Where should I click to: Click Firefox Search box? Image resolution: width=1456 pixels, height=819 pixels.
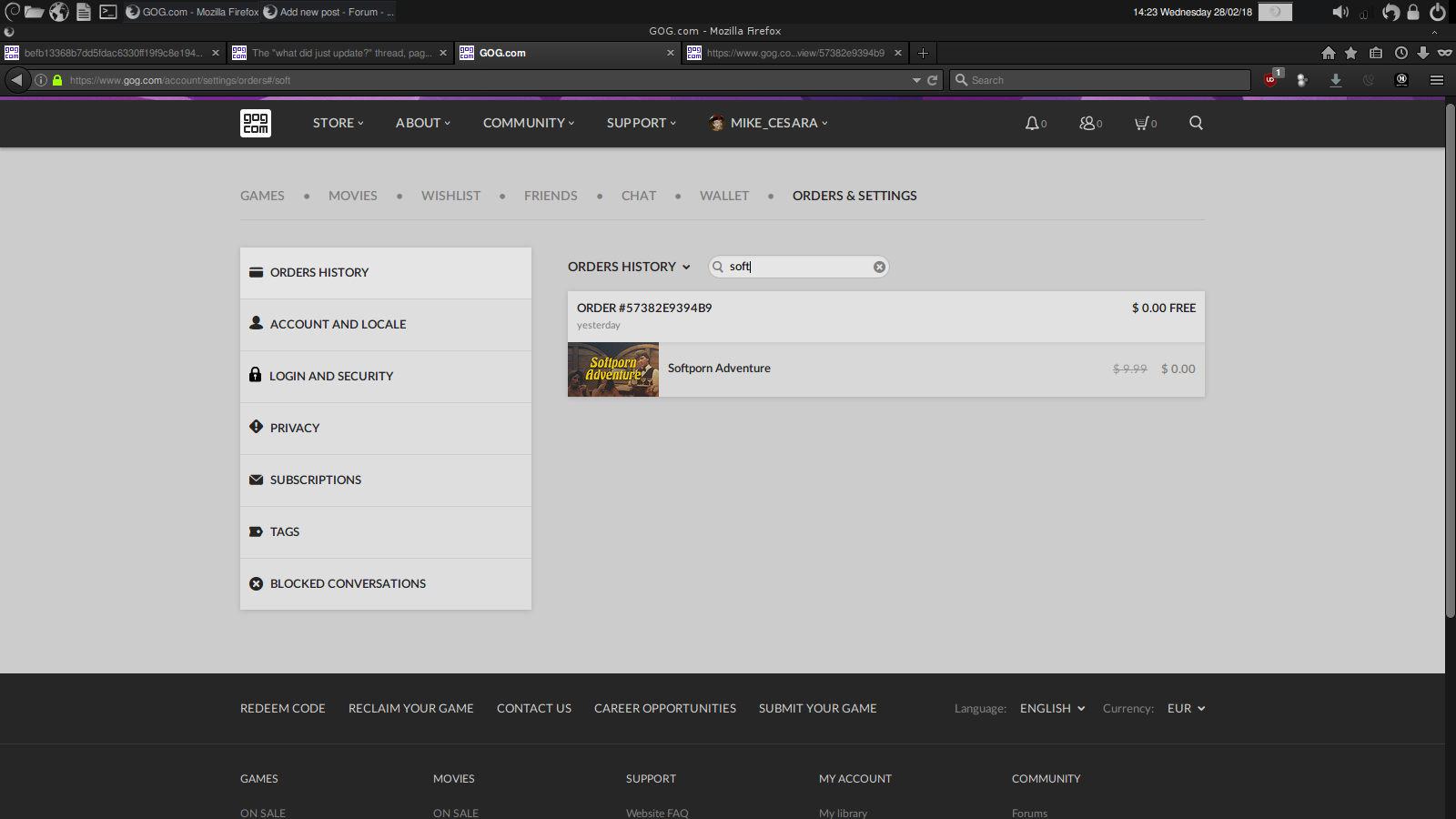1100,80
